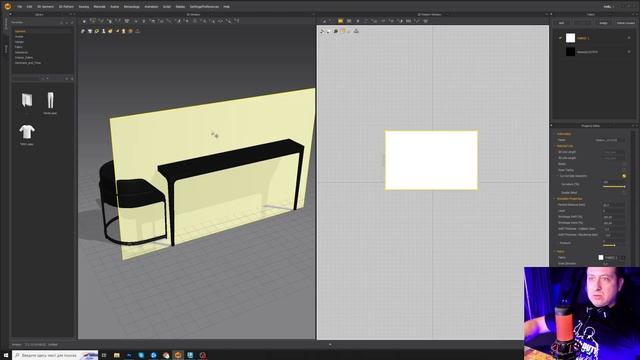
Task: Click the avatar figure display icon in 3D window
Action: (104, 31)
